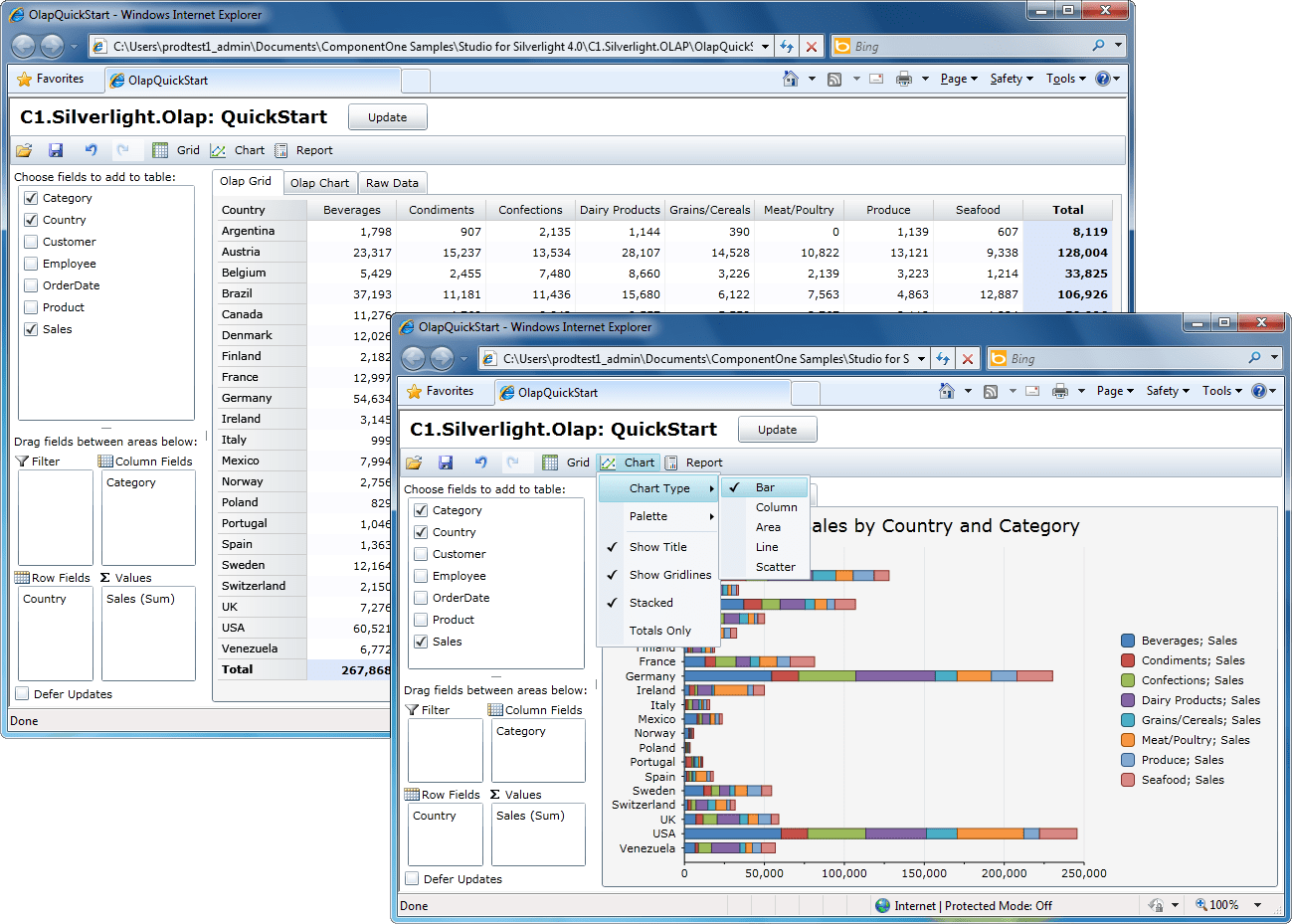
Task: Uncheck Category field in back window
Action: (x=31, y=198)
